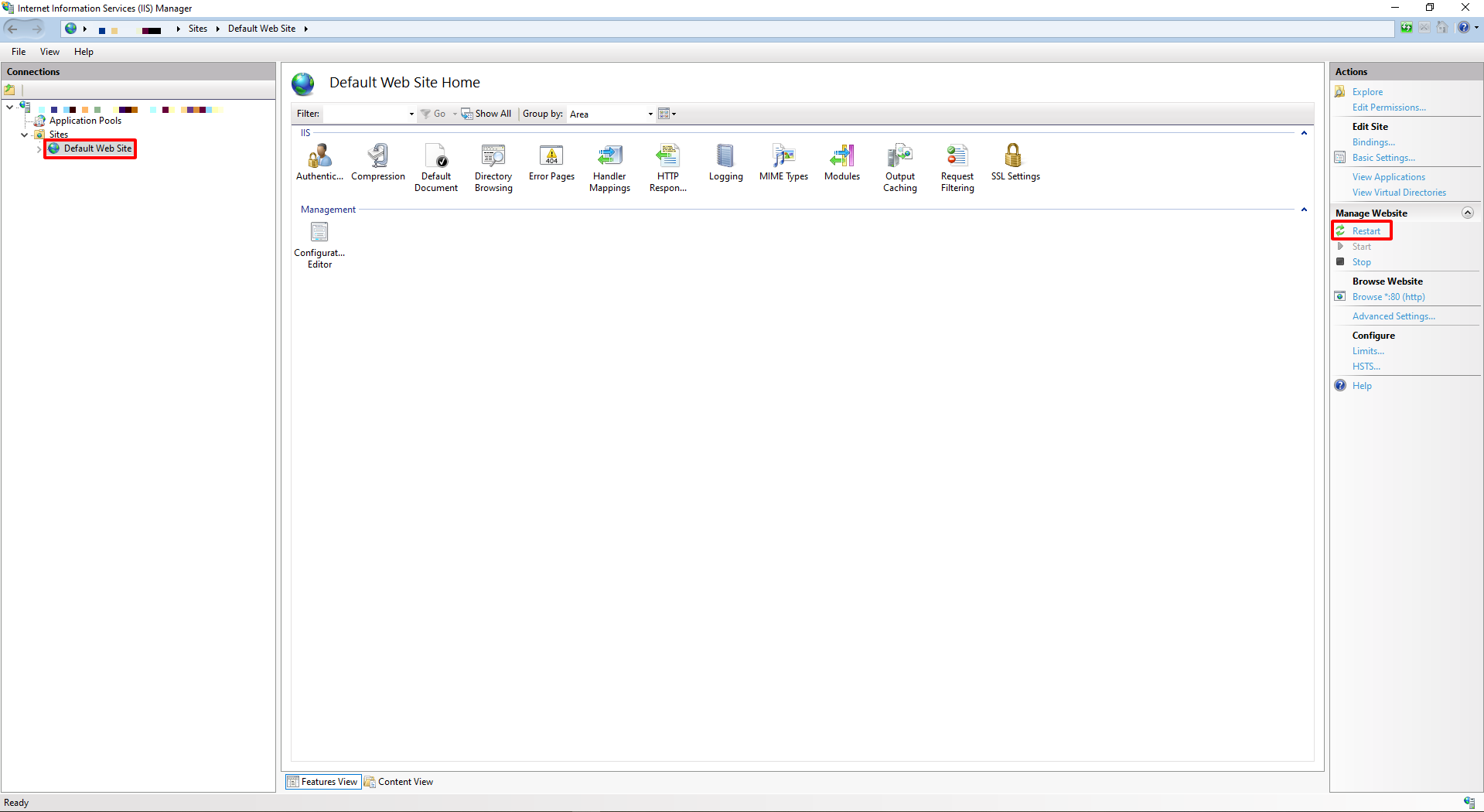
Task: Open the Error Pages feature
Action: [x=551, y=162]
